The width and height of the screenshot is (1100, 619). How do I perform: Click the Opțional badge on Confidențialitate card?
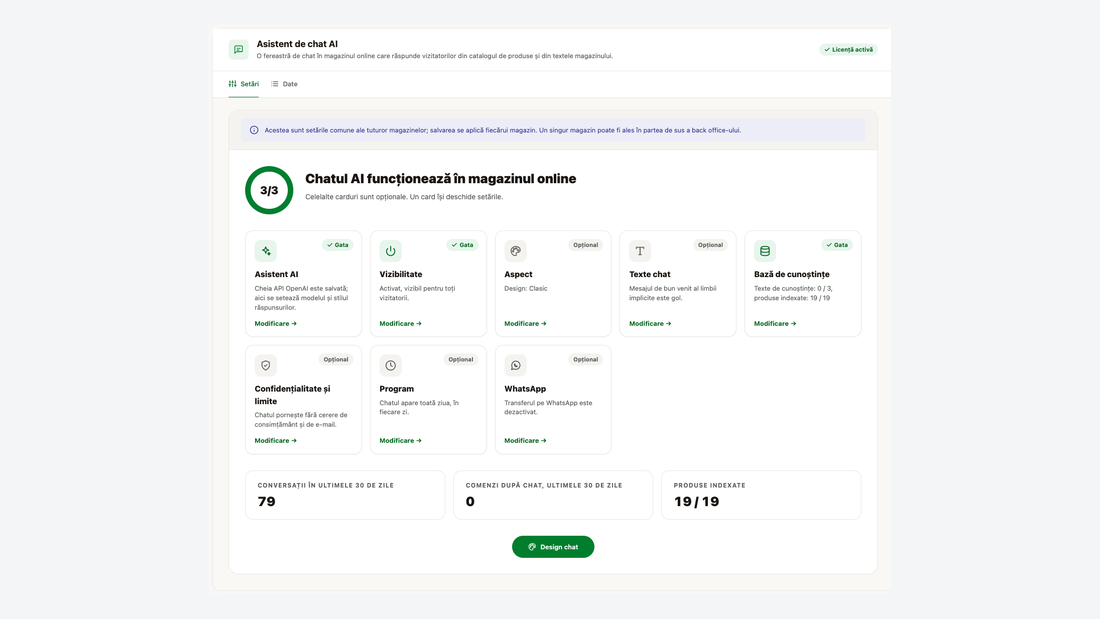tap(336, 359)
